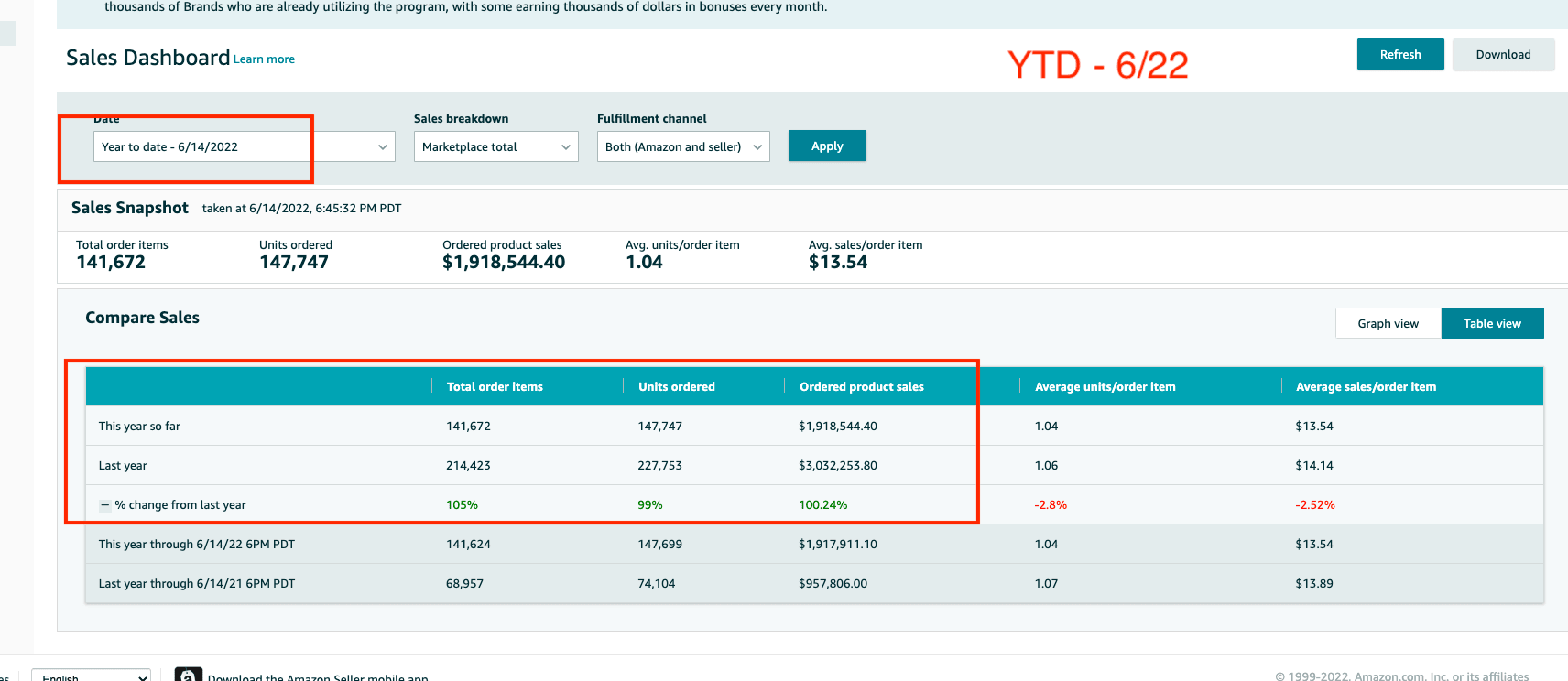
Task: Click the Average sales/order item header
Action: pos(1366,387)
